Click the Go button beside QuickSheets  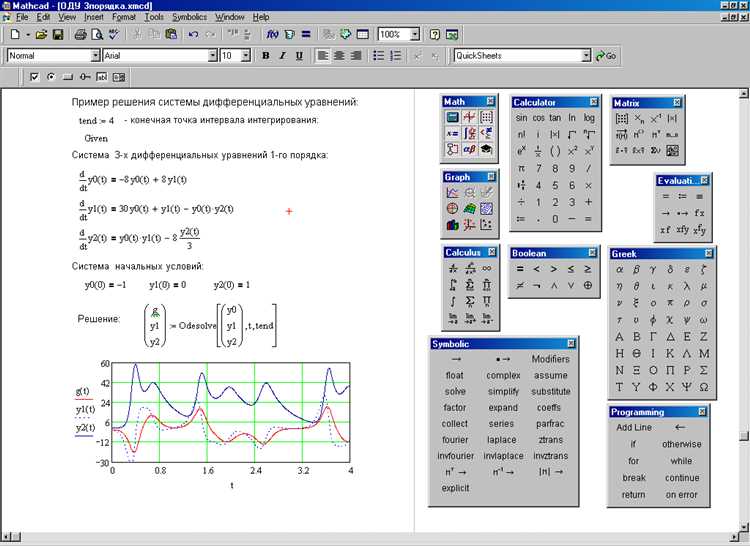pyautogui.click(x=606, y=56)
